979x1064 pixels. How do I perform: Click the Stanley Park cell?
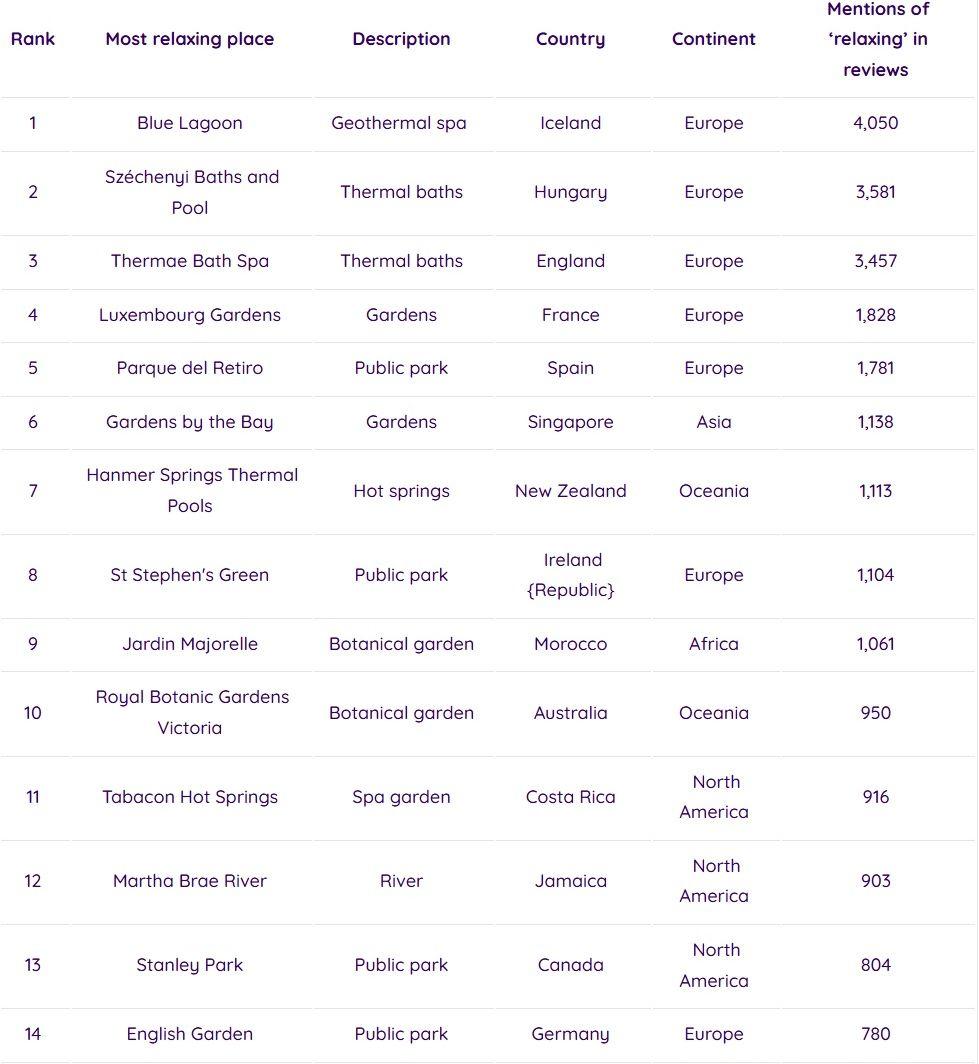[x=190, y=965]
